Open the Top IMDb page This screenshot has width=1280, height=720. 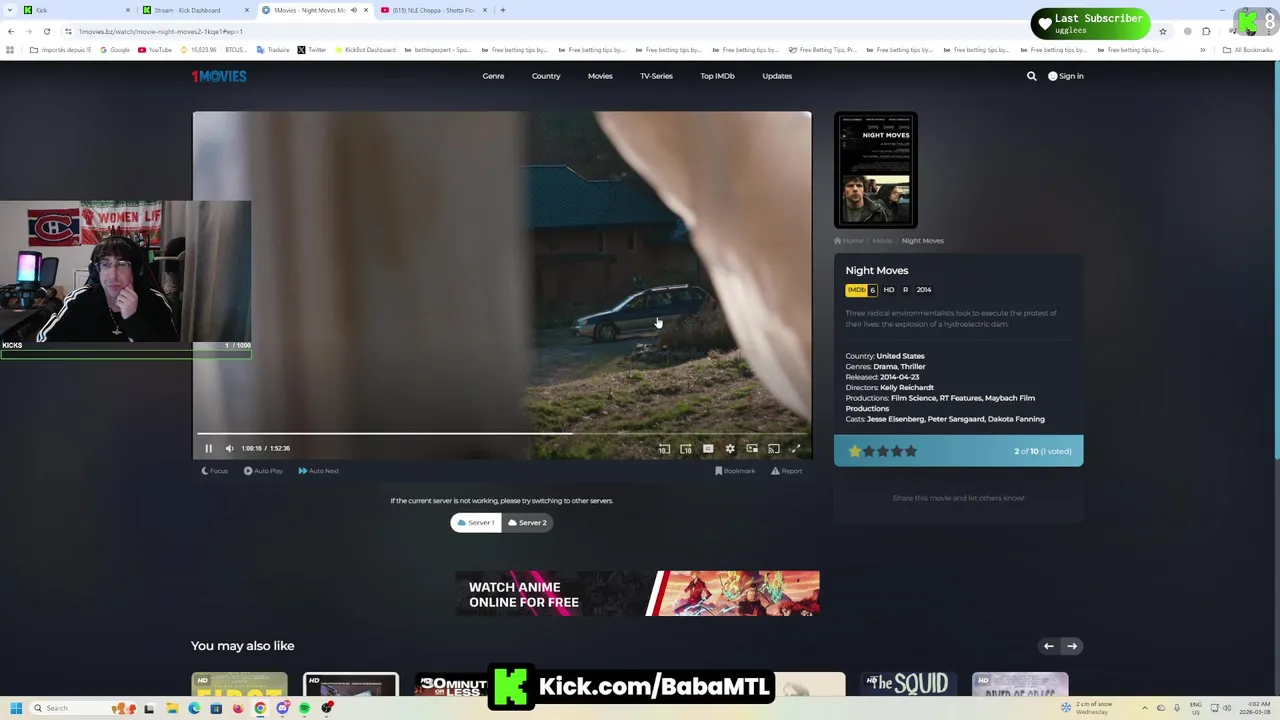tap(717, 76)
